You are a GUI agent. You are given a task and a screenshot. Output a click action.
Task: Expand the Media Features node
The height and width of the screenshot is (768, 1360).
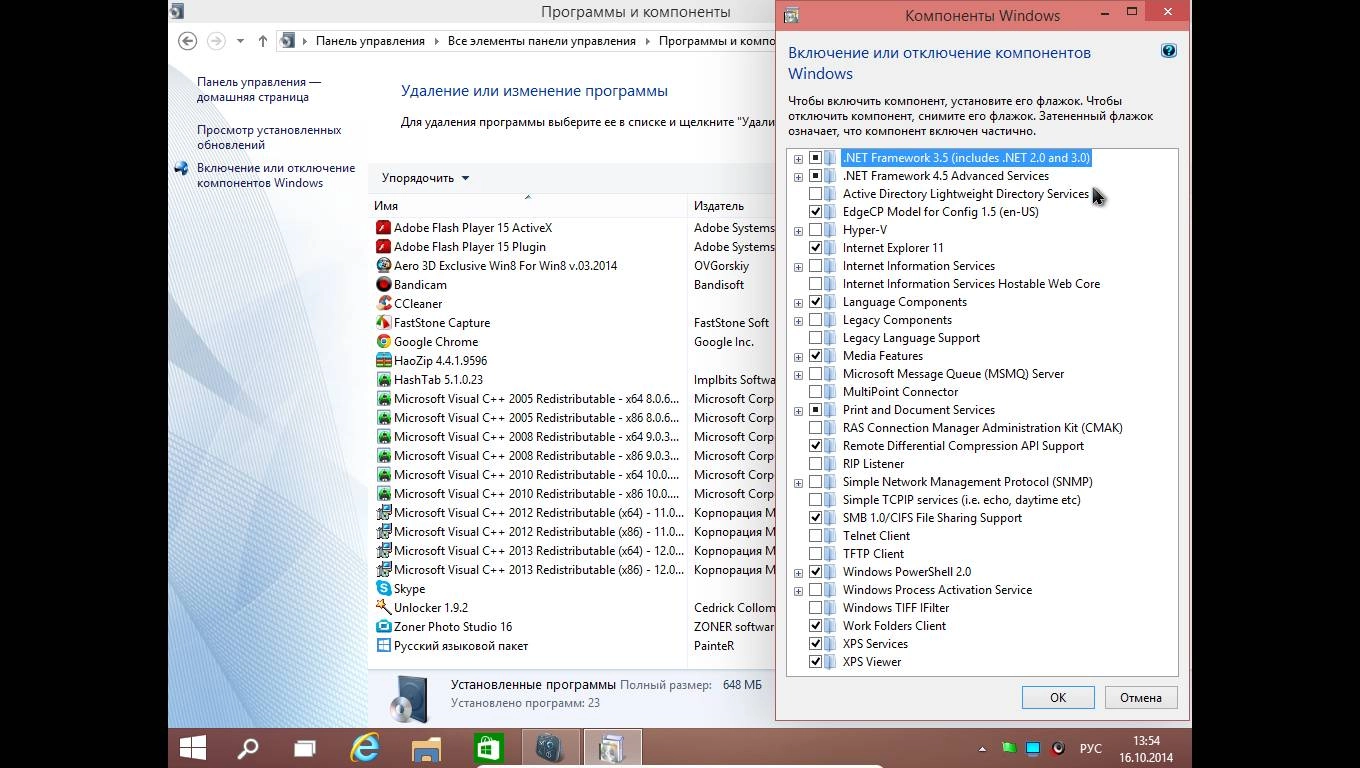(798, 357)
